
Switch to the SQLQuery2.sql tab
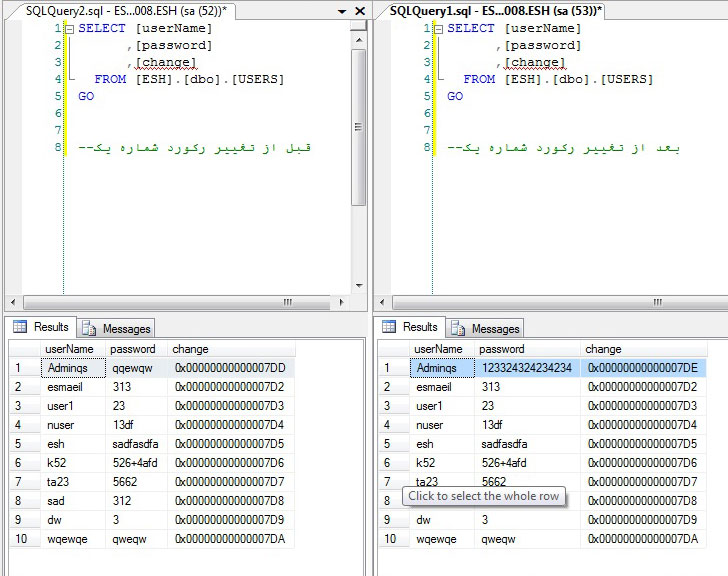click(x=132, y=10)
